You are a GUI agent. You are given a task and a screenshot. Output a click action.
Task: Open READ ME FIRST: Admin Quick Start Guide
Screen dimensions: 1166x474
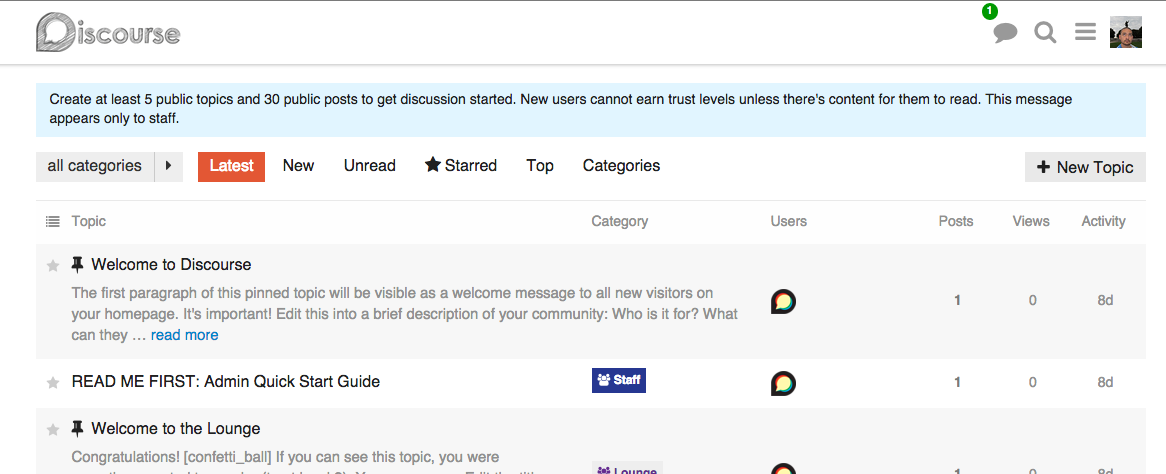click(x=225, y=382)
